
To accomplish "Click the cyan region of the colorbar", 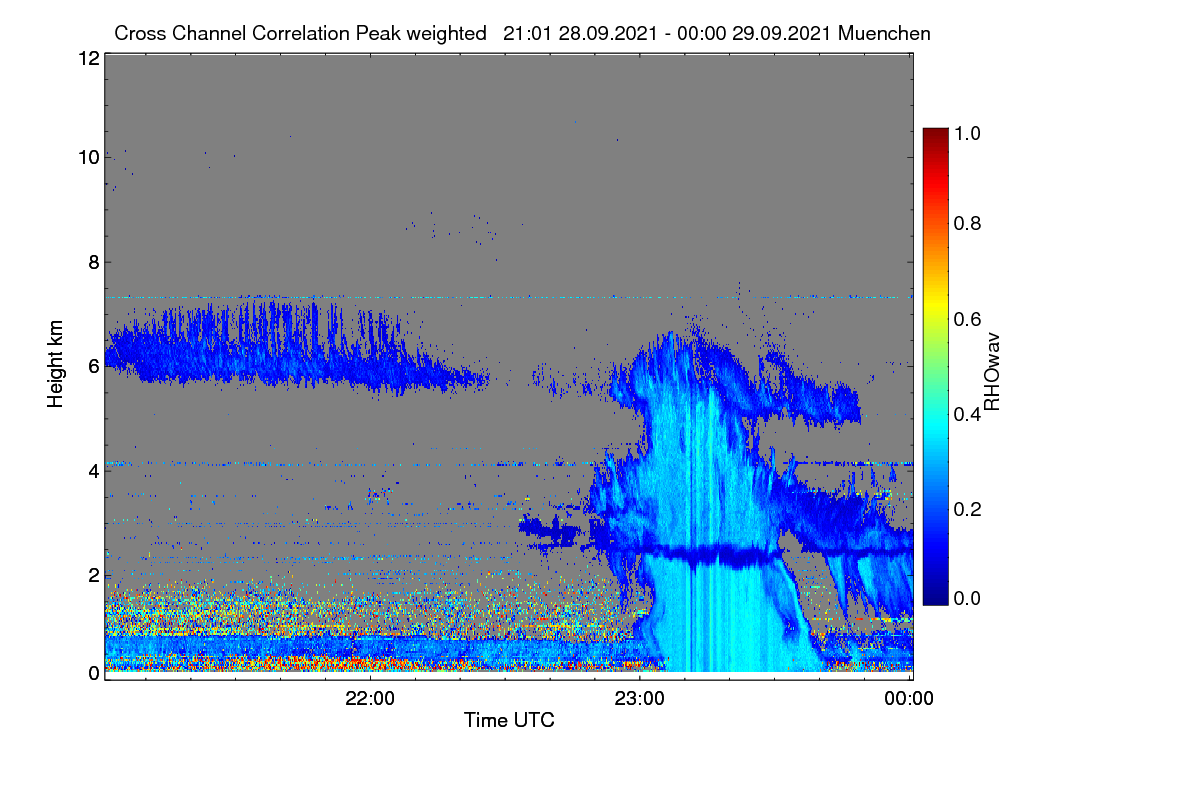I will click(x=934, y=425).
